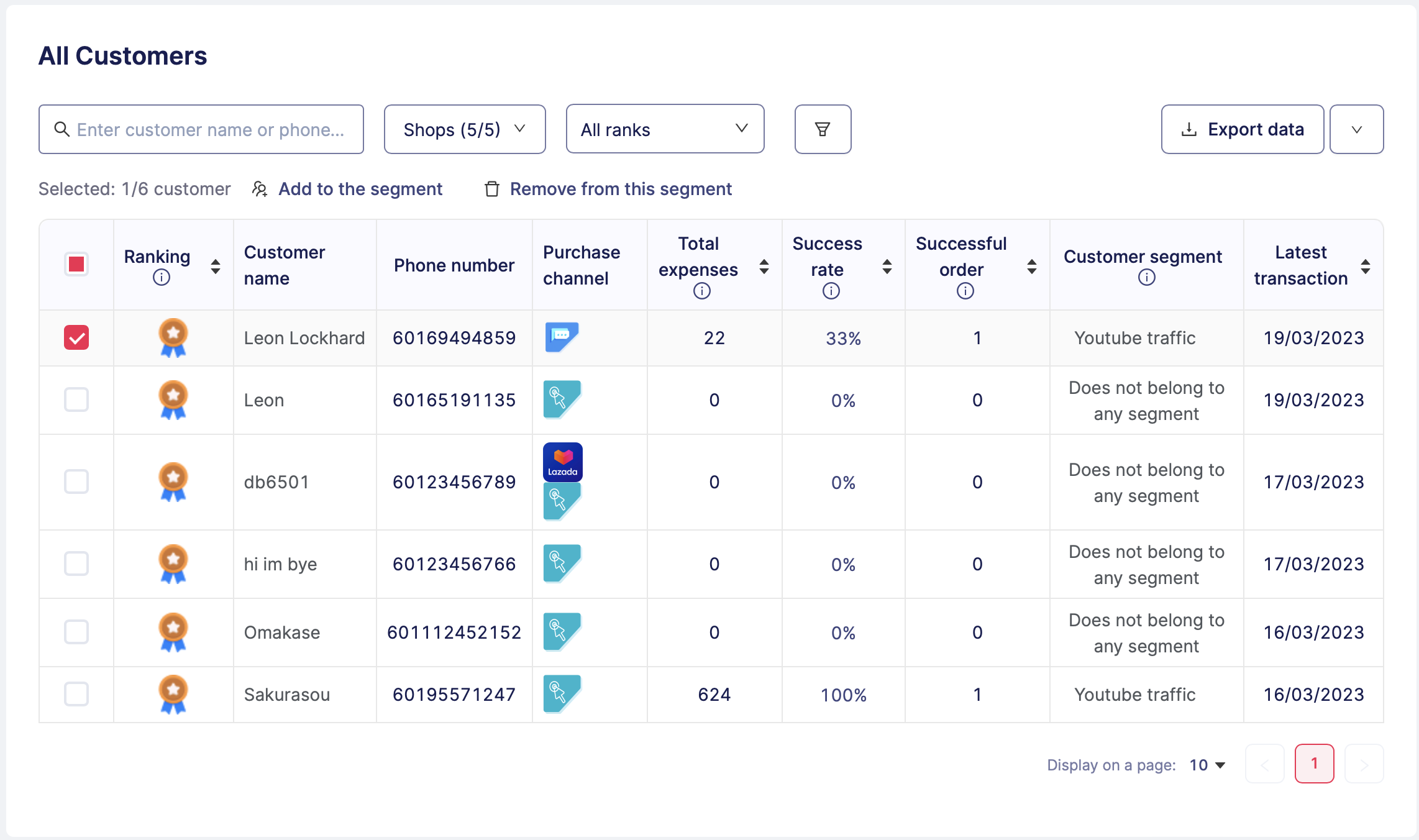Screen dimensions: 1419x840
Task: Click the info icon under Ranking header
Action: click(161, 278)
